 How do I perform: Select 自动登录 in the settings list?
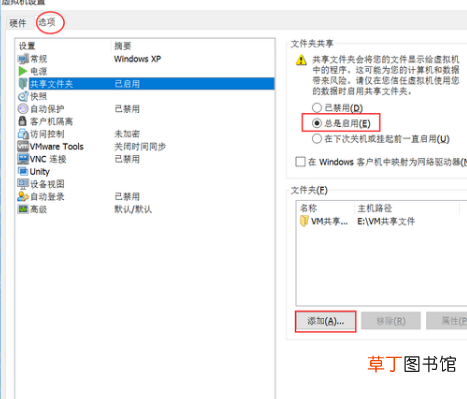click(146, 196)
